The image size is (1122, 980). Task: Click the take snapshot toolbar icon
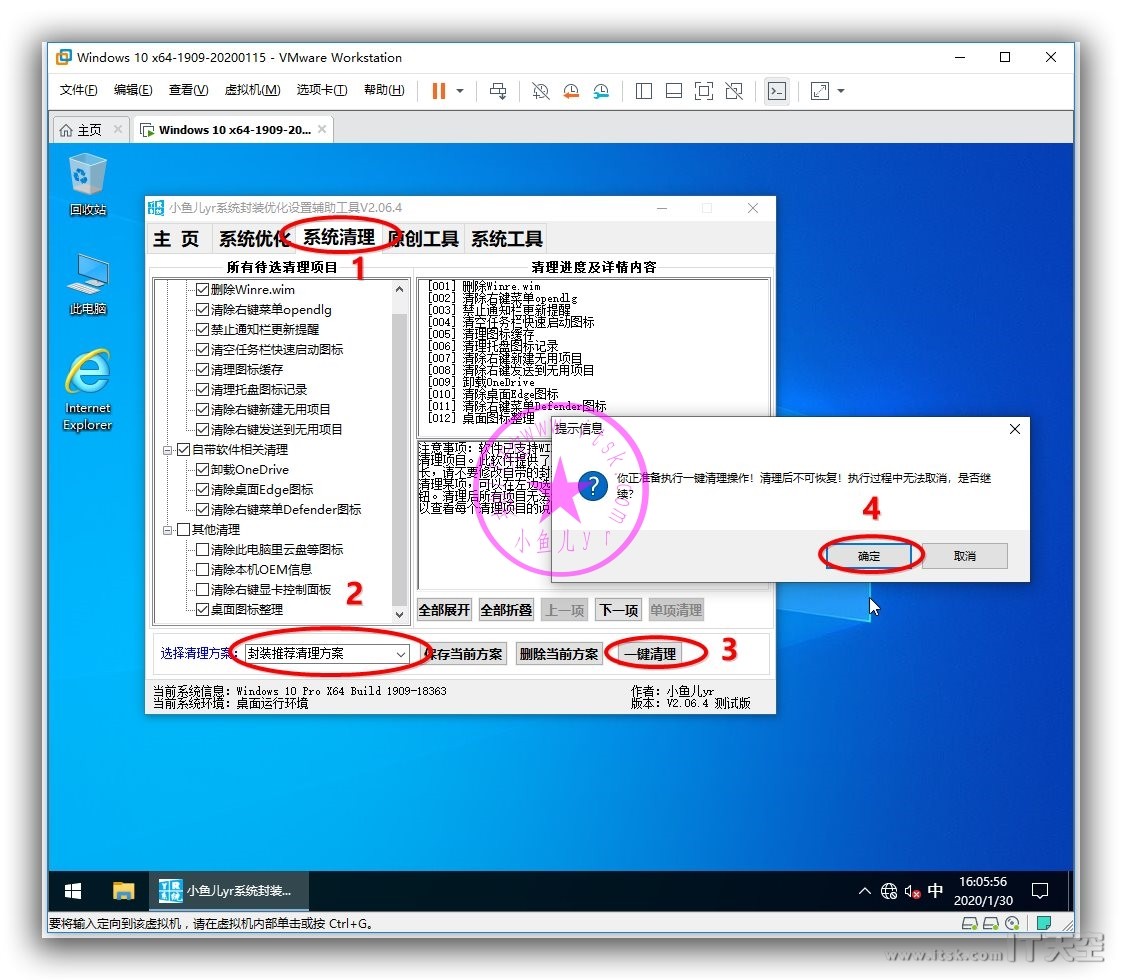[541, 91]
